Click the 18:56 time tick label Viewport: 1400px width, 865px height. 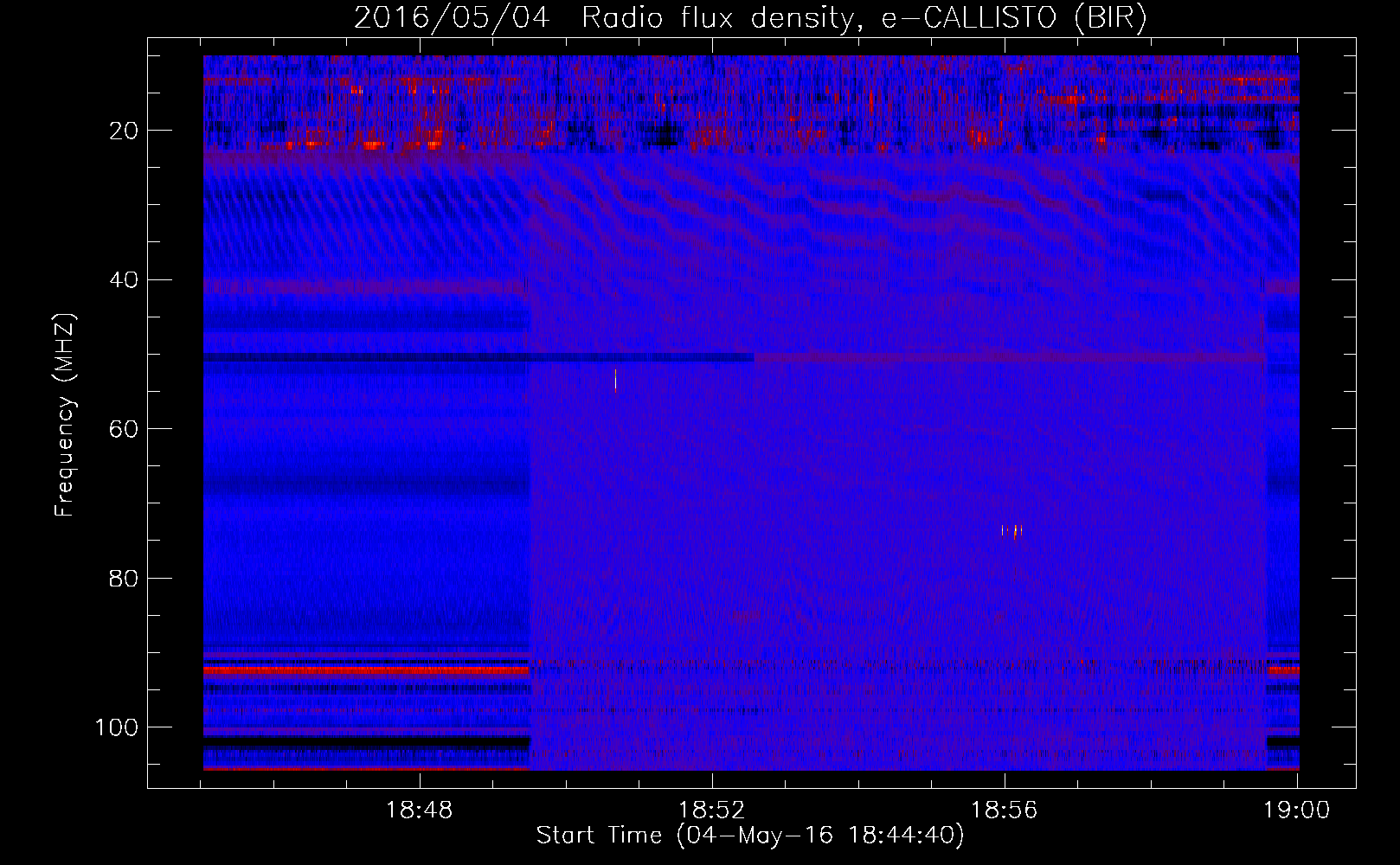(x=1004, y=811)
